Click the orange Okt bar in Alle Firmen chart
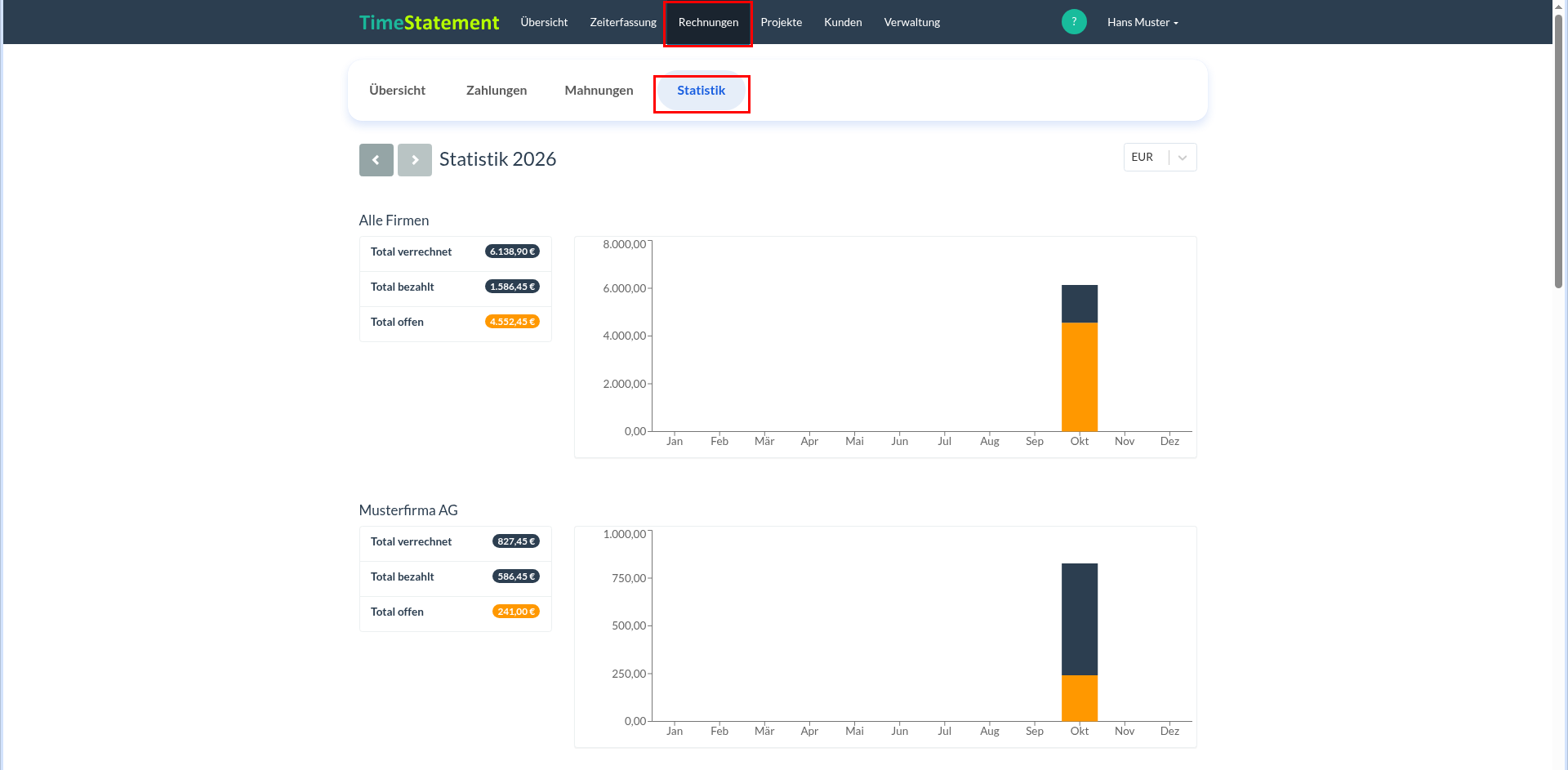The image size is (1568, 770). [1079, 376]
